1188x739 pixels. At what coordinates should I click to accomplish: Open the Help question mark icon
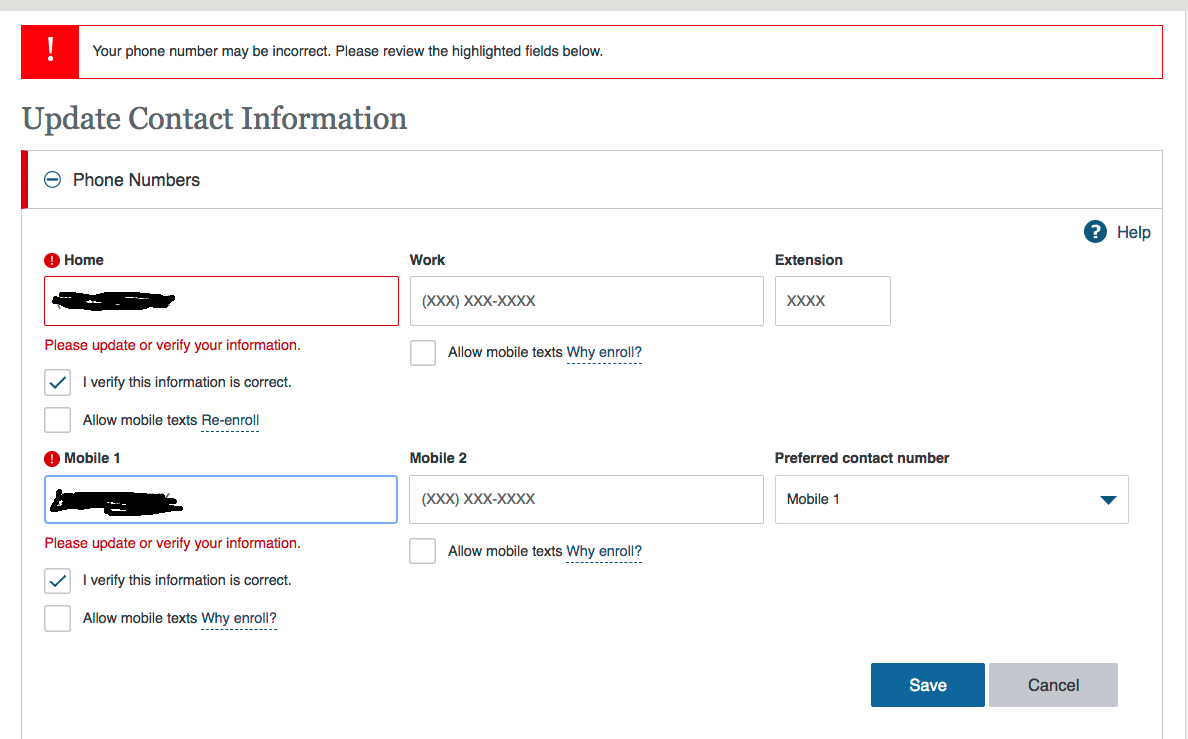[x=1095, y=232]
